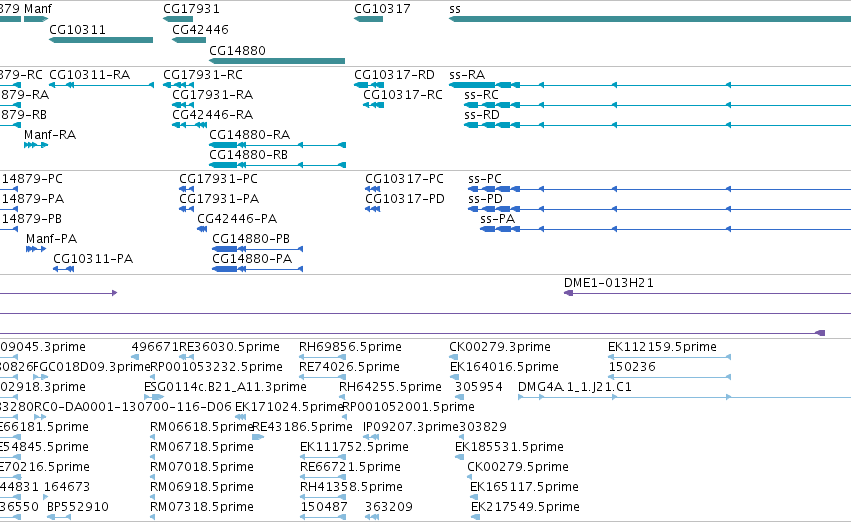Click the ss-RA transcript label

click(x=467, y=75)
